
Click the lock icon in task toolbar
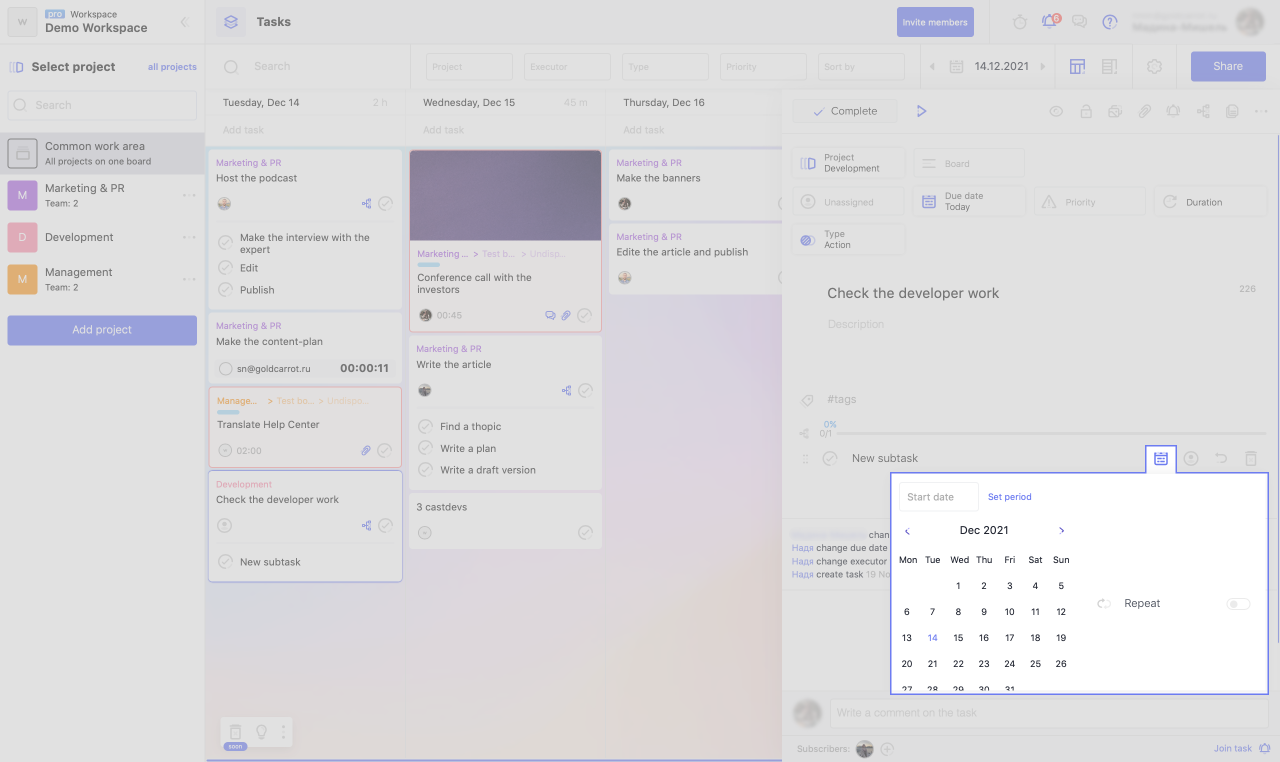point(1085,112)
